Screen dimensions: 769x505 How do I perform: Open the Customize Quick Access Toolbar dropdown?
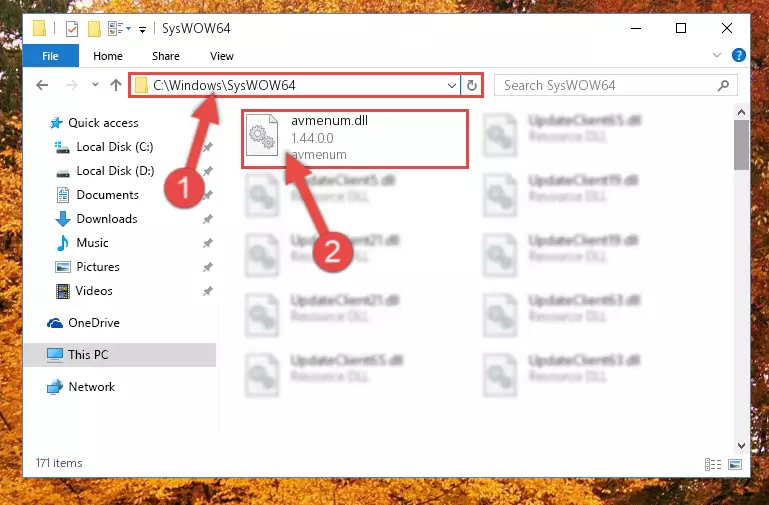[x=142, y=29]
